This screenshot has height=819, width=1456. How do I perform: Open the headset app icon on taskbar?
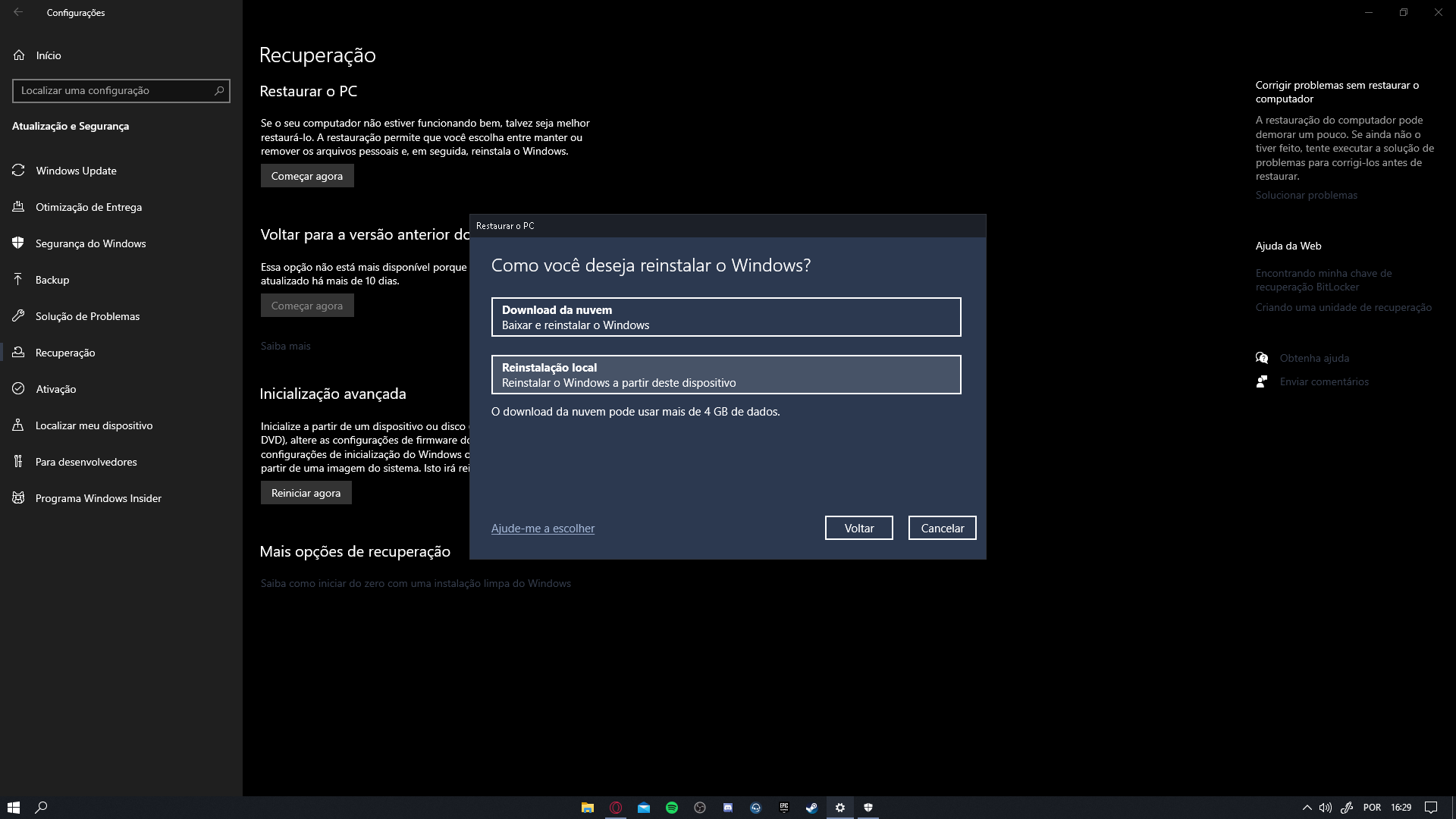point(756,808)
